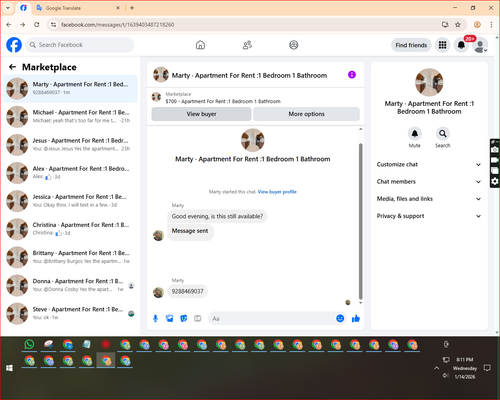The width and height of the screenshot is (500, 400).
Task: Open the emoji picker in message box
Action: [340, 318]
